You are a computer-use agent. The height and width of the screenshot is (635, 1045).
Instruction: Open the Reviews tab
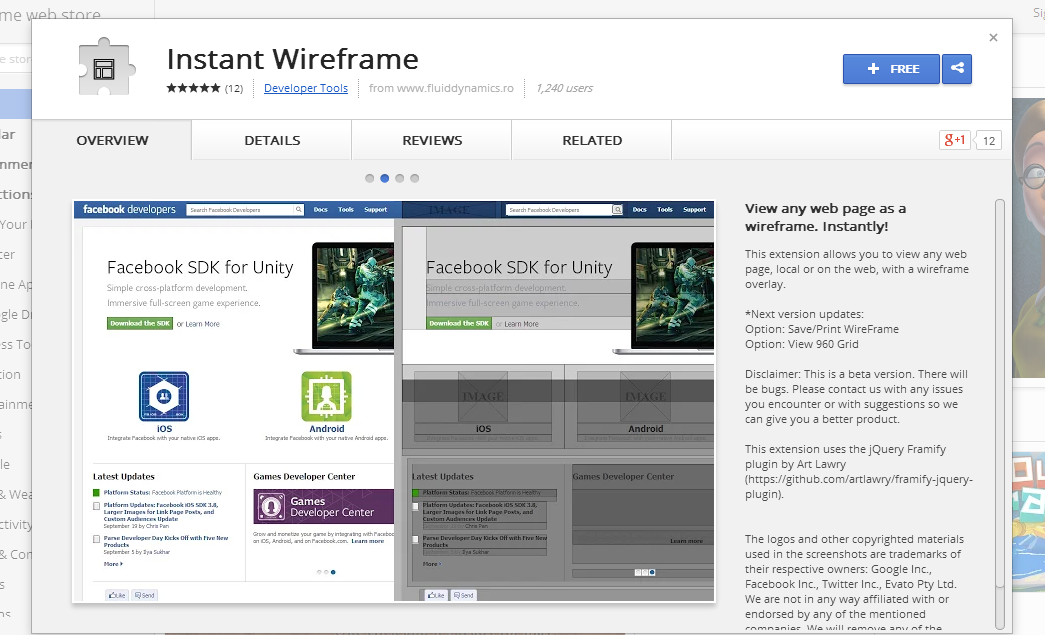[432, 141]
